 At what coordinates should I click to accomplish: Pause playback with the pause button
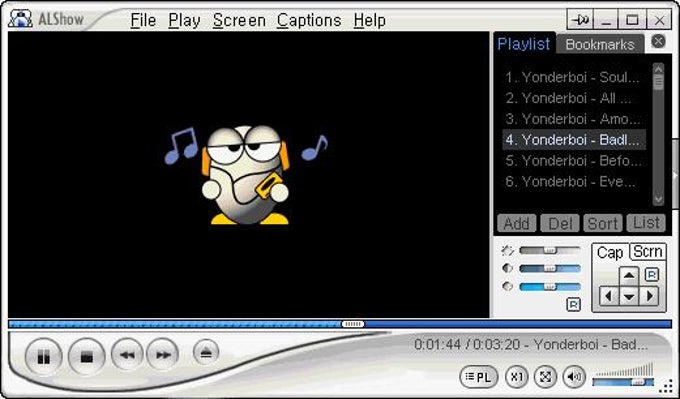(x=43, y=357)
